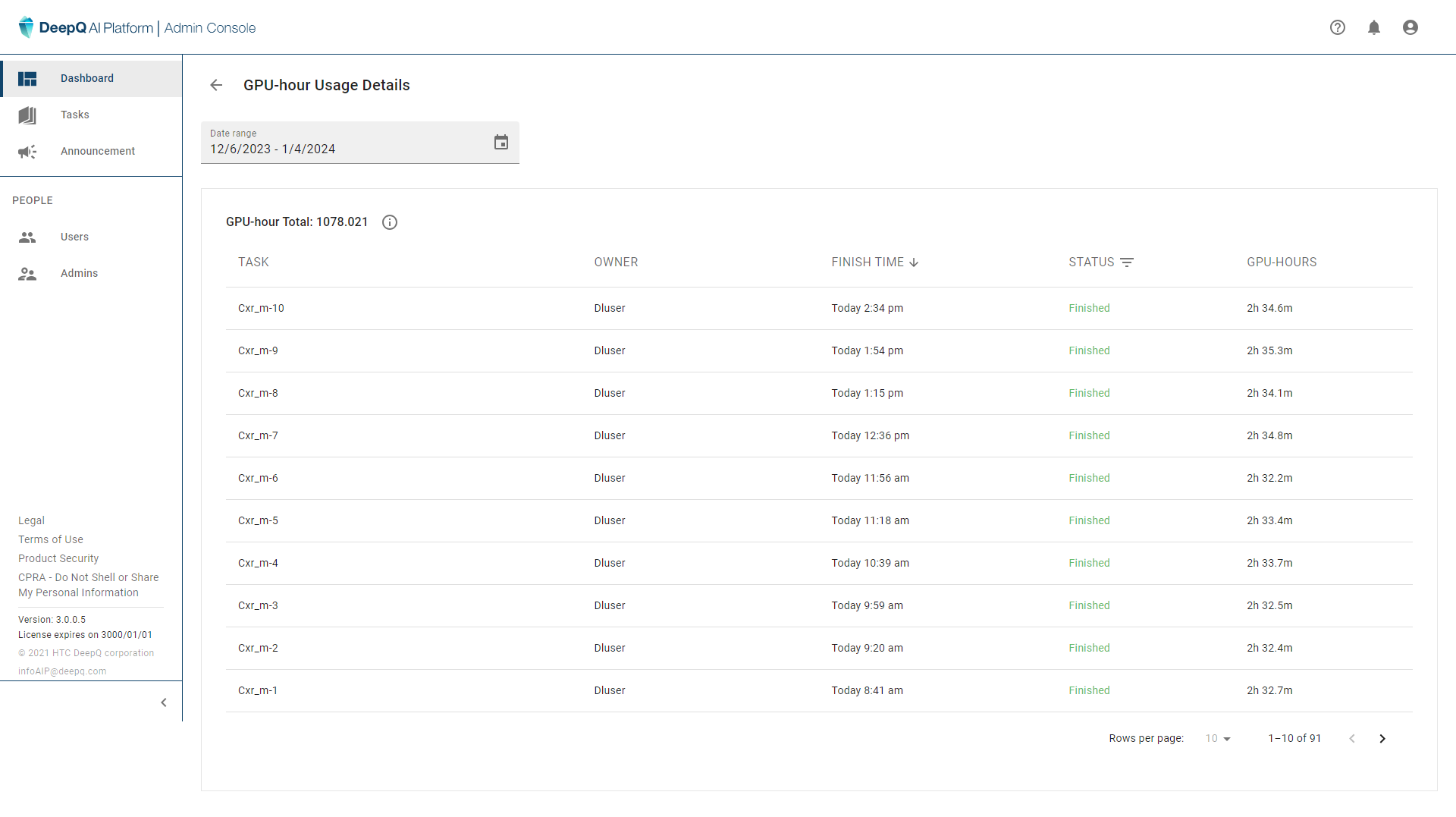Open the user account profile icon
This screenshot has height=817, width=1456.
coord(1410,27)
